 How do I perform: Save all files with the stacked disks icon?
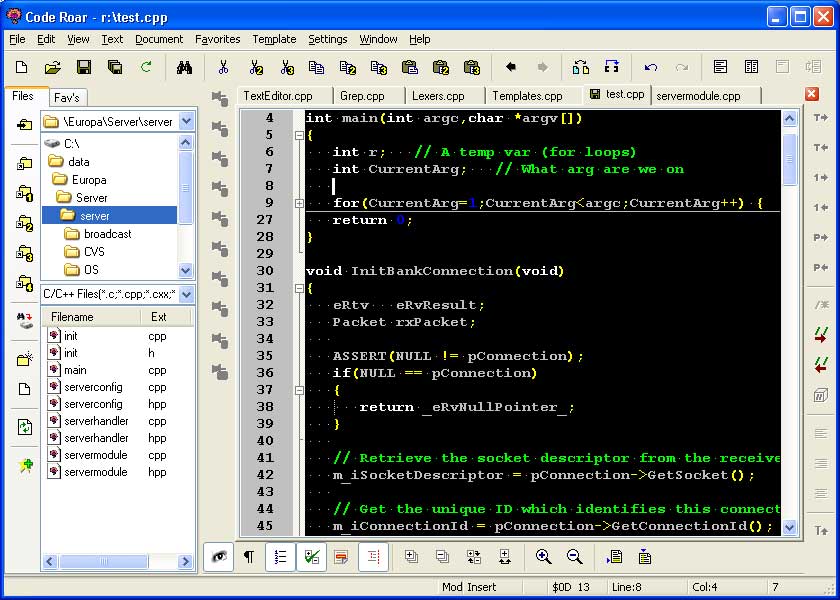pyautogui.click(x=115, y=67)
